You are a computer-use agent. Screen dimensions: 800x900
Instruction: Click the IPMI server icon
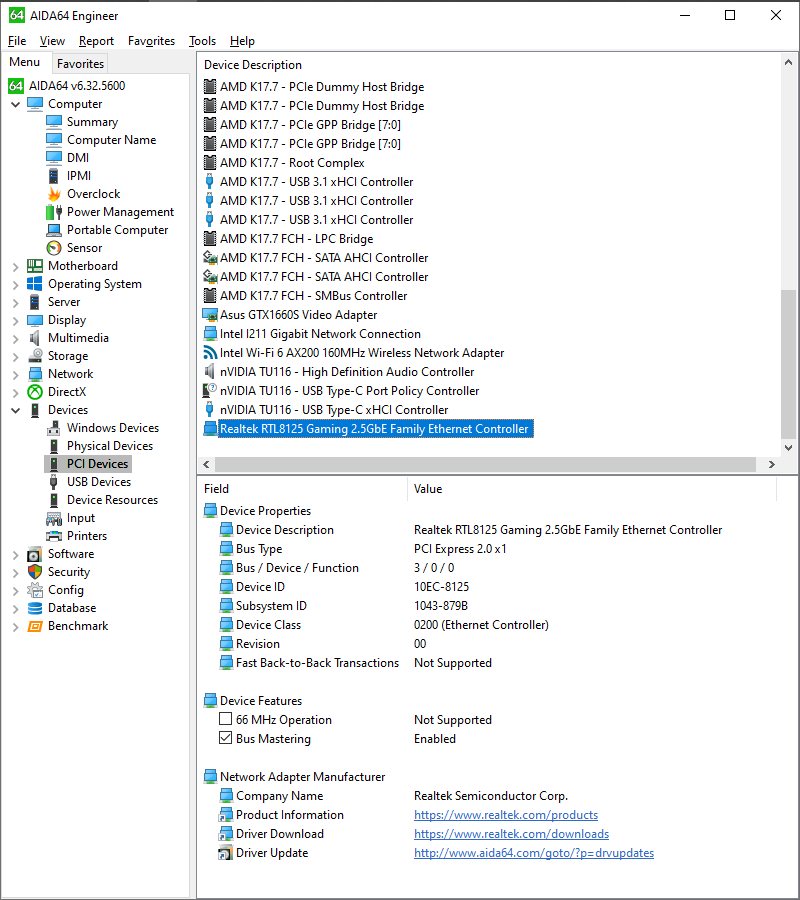pos(54,176)
